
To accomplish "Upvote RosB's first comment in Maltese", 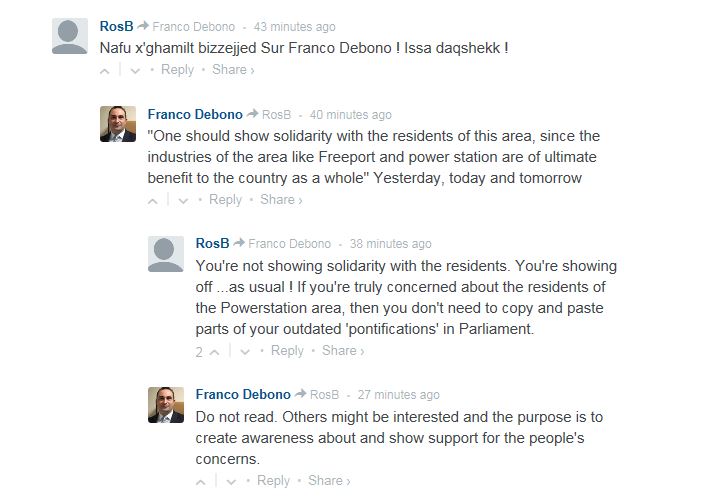I will (x=105, y=71).
